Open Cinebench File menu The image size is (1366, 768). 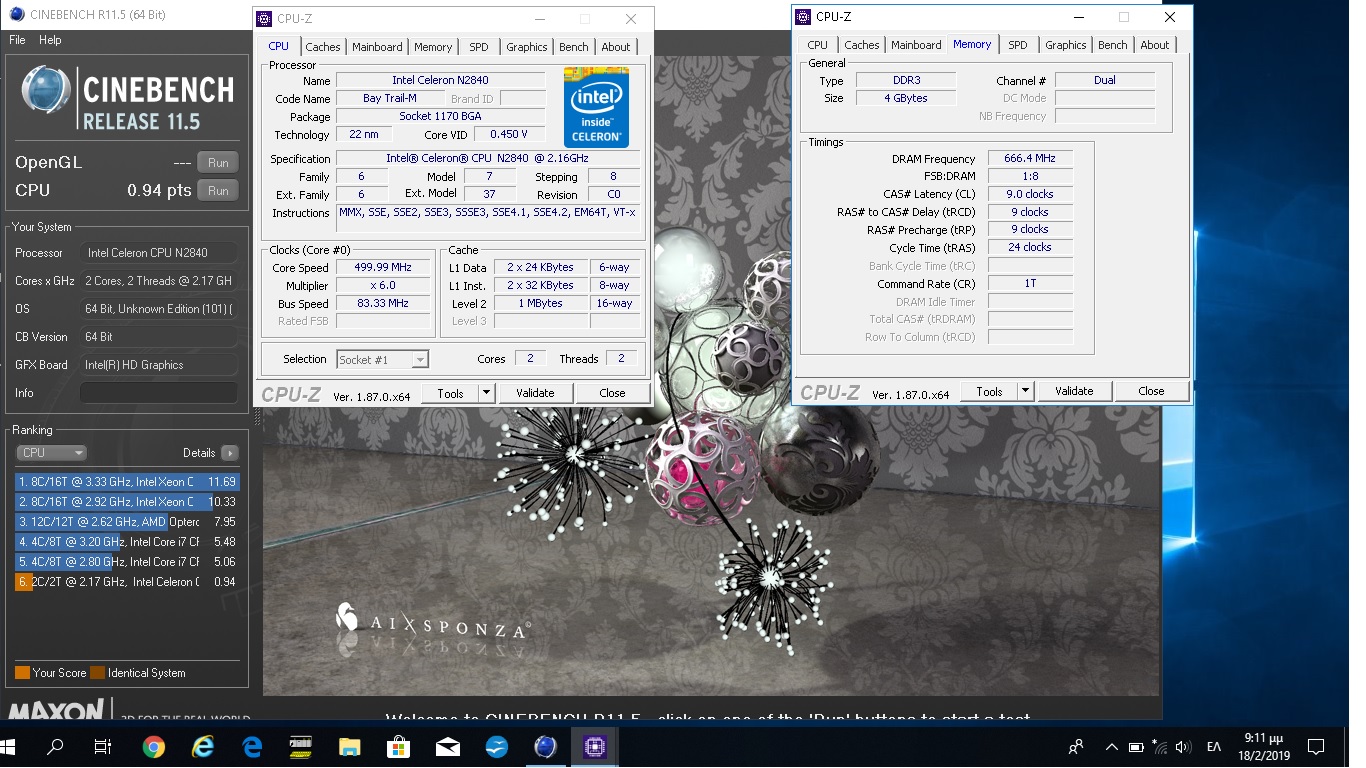[17, 40]
